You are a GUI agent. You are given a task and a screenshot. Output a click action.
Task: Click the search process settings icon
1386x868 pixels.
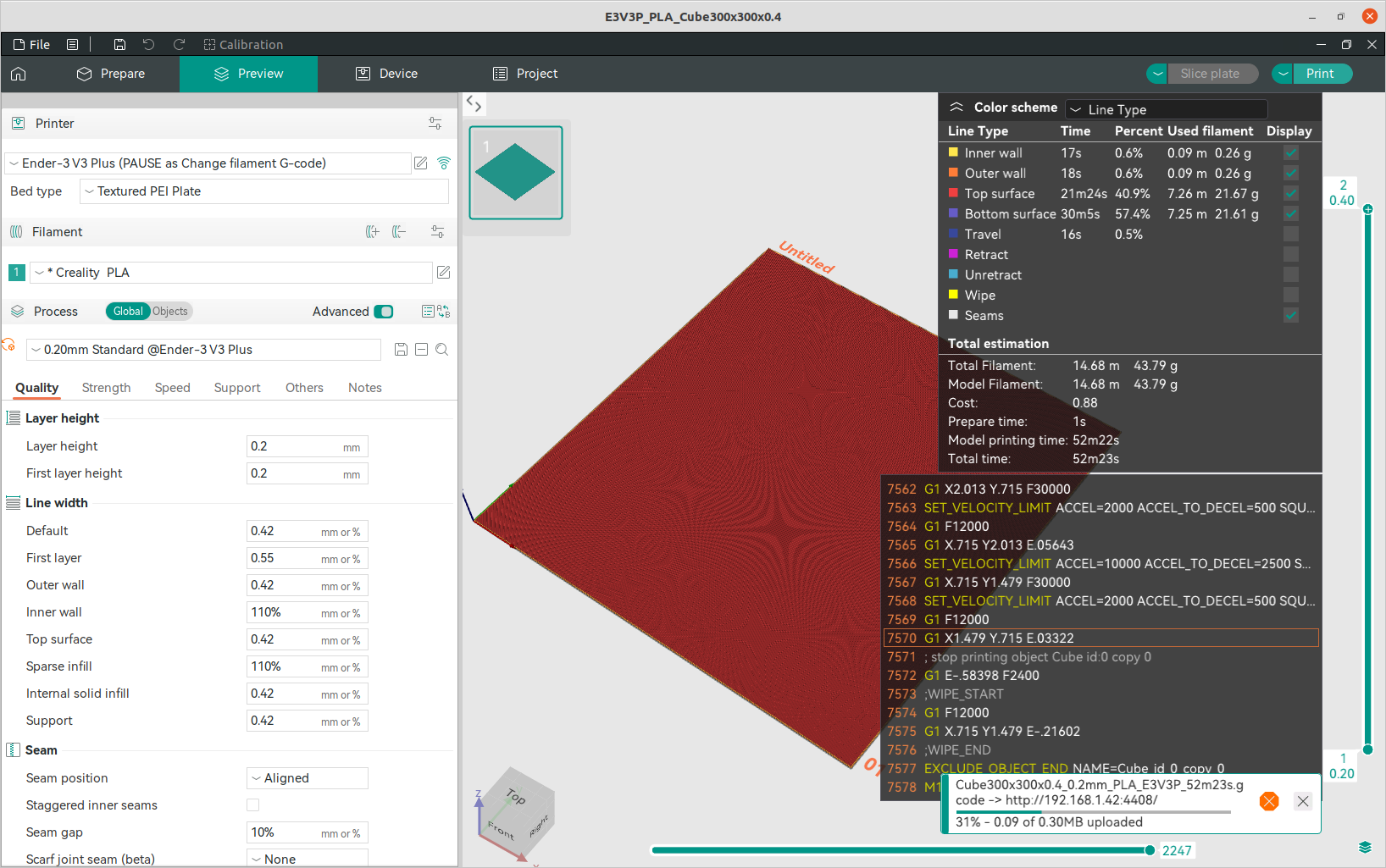[441, 349]
